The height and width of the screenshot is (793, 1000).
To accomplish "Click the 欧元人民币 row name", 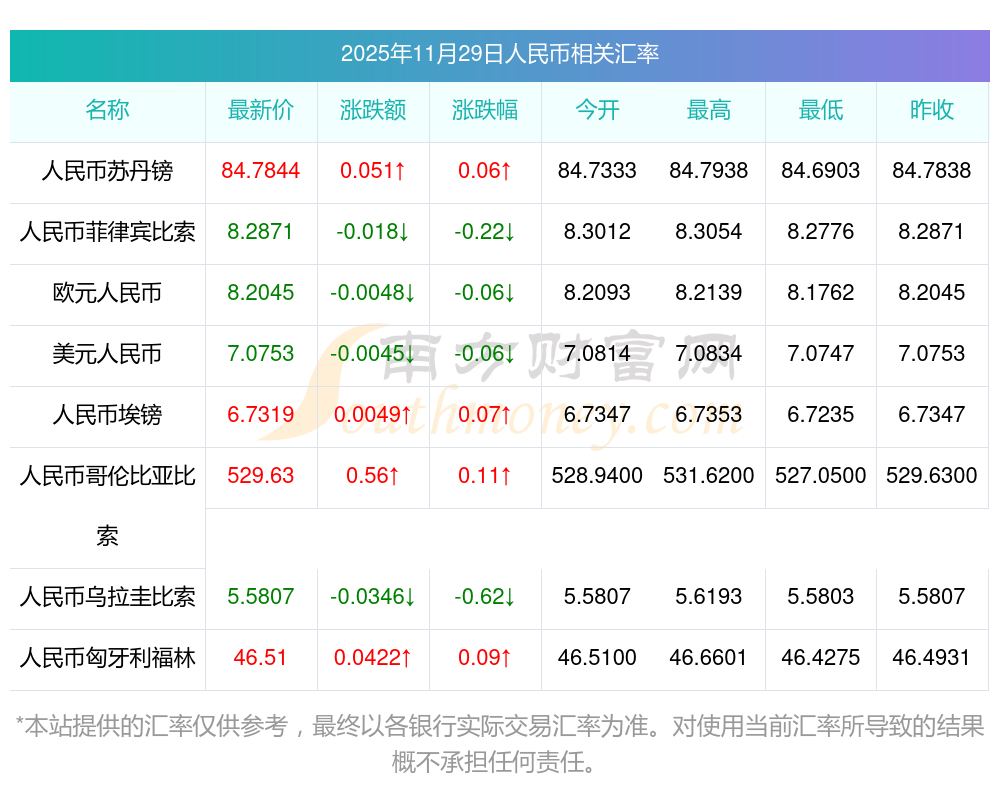I will (107, 293).
